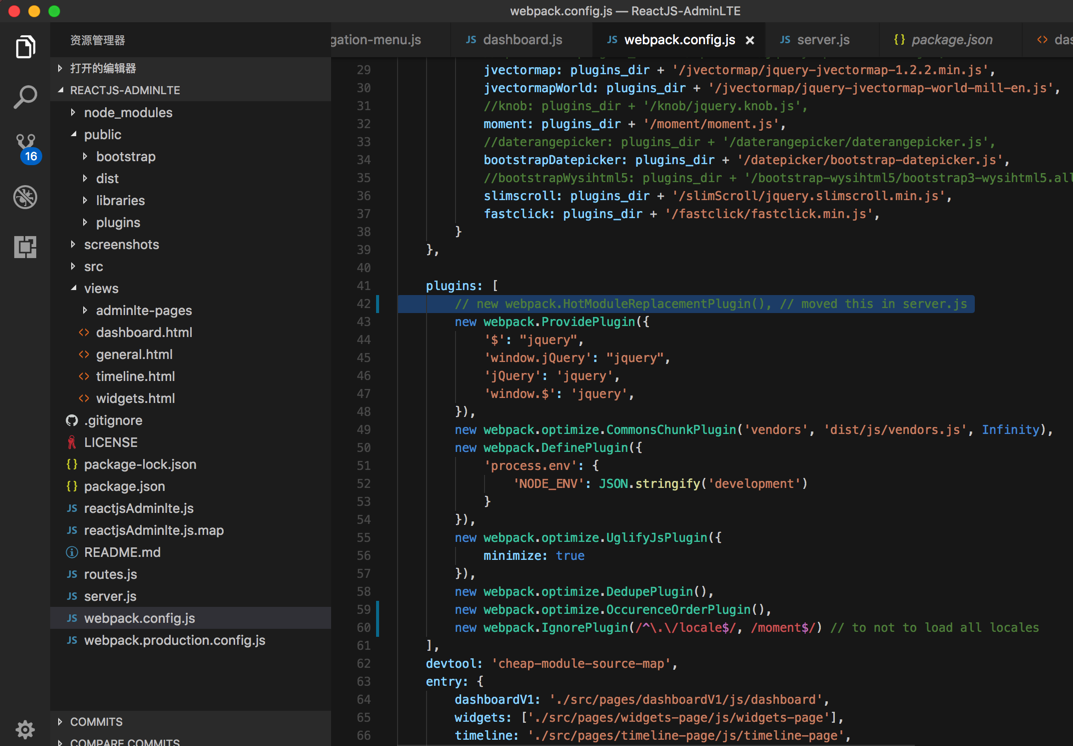The height and width of the screenshot is (746, 1073).
Task: Expand the node_modules folder
Action: click(x=127, y=113)
